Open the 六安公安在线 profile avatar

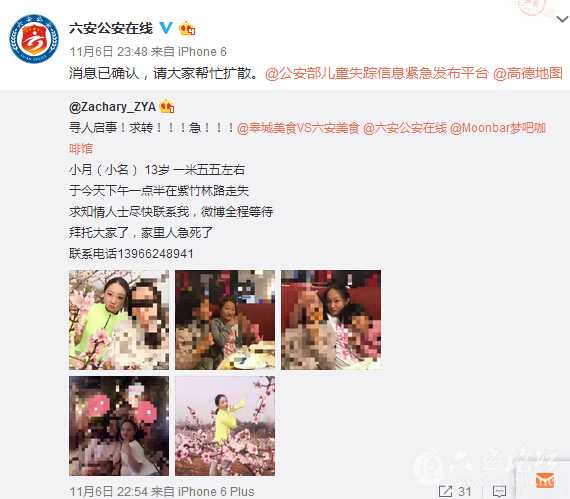(x=34, y=39)
